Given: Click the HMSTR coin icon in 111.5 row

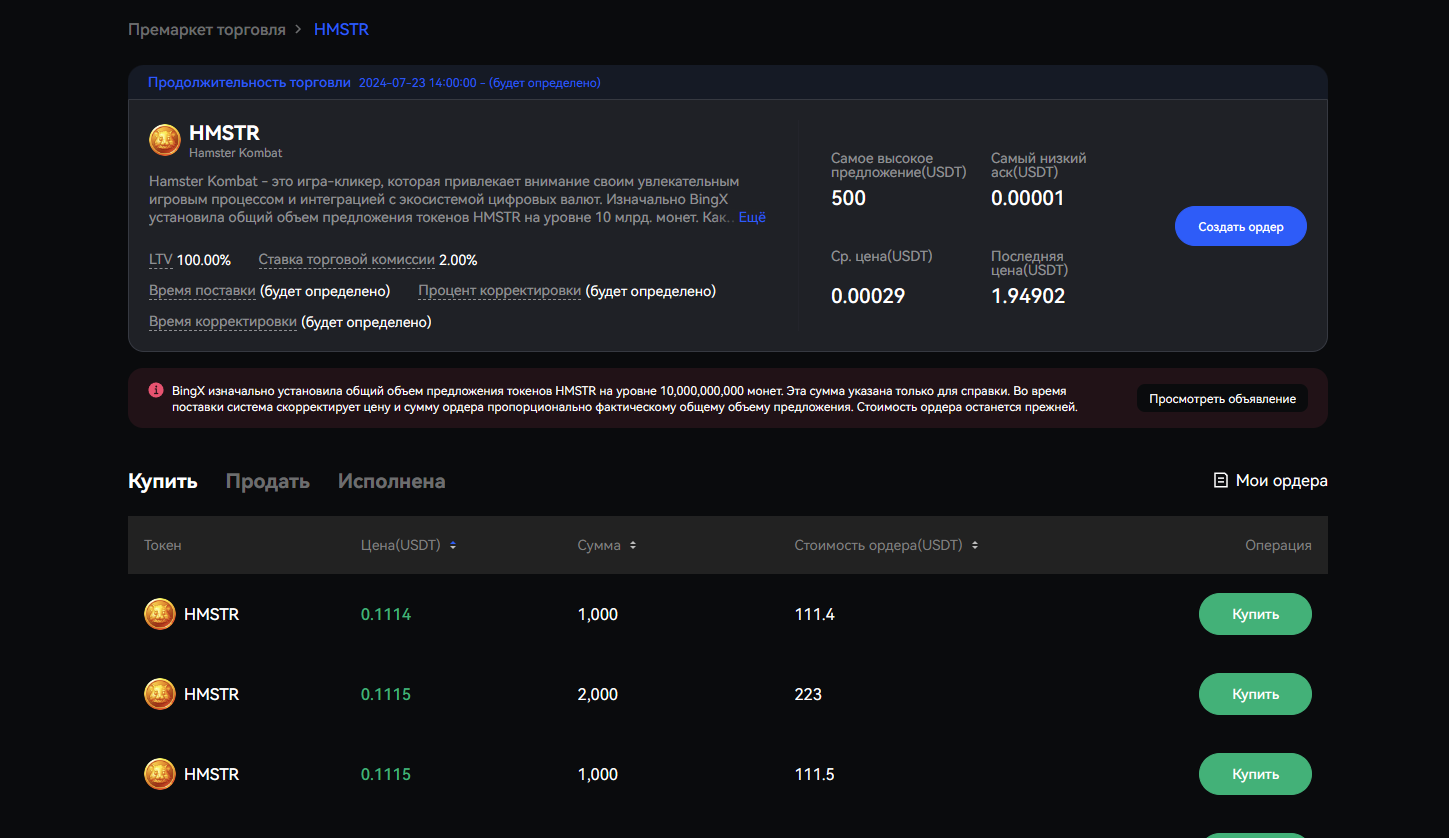Looking at the screenshot, I should pyautogui.click(x=160, y=774).
